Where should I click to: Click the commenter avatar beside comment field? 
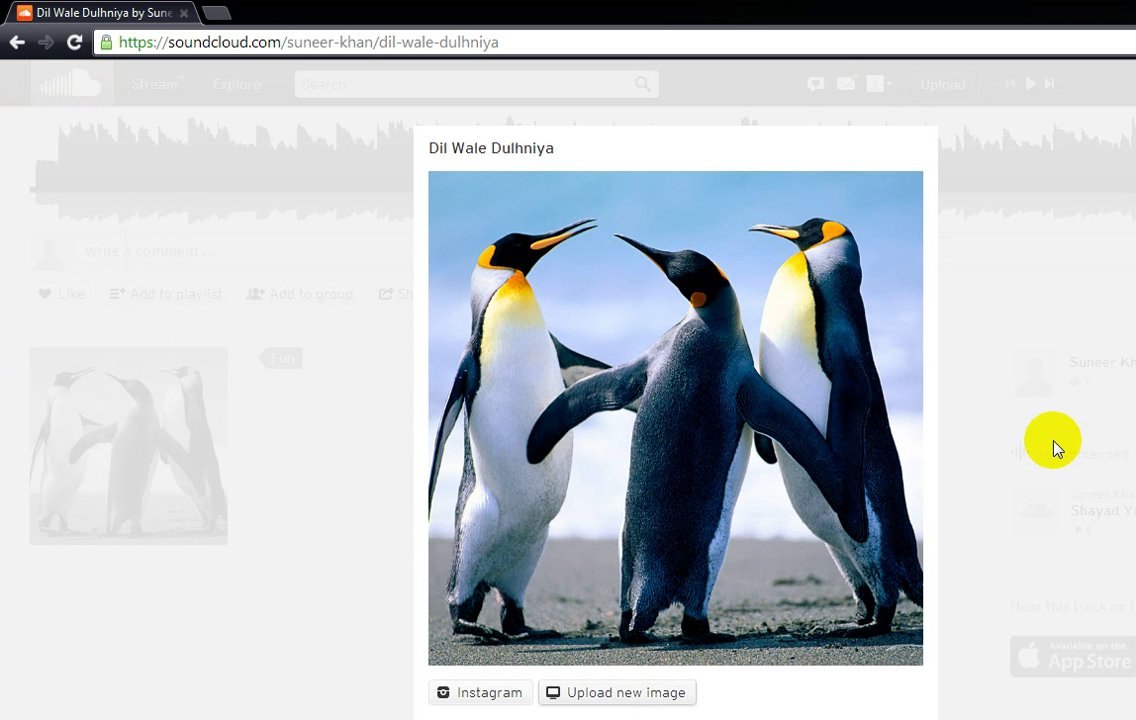(50, 253)
